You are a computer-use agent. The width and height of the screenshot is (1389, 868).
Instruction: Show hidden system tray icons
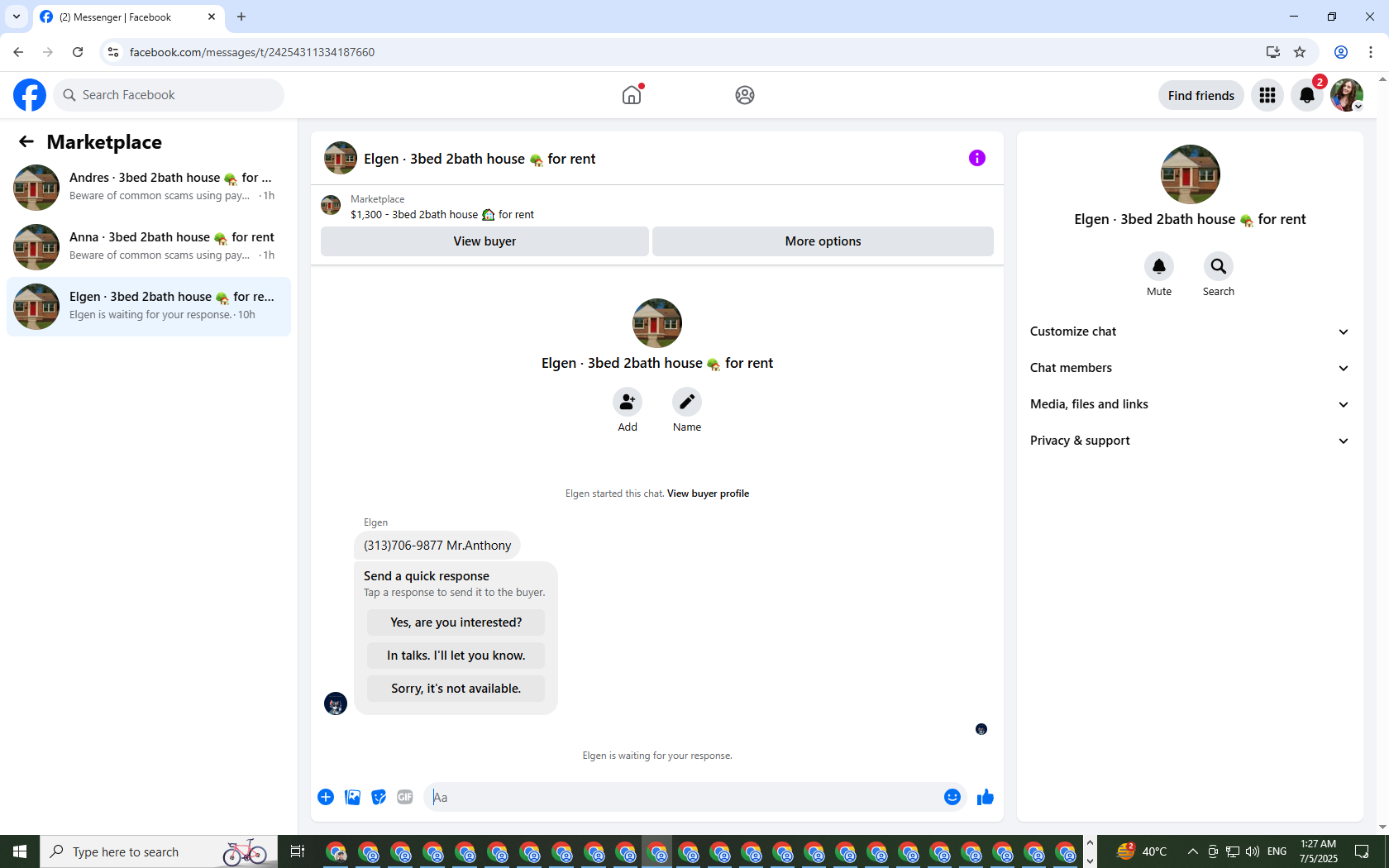point(1192,851)
